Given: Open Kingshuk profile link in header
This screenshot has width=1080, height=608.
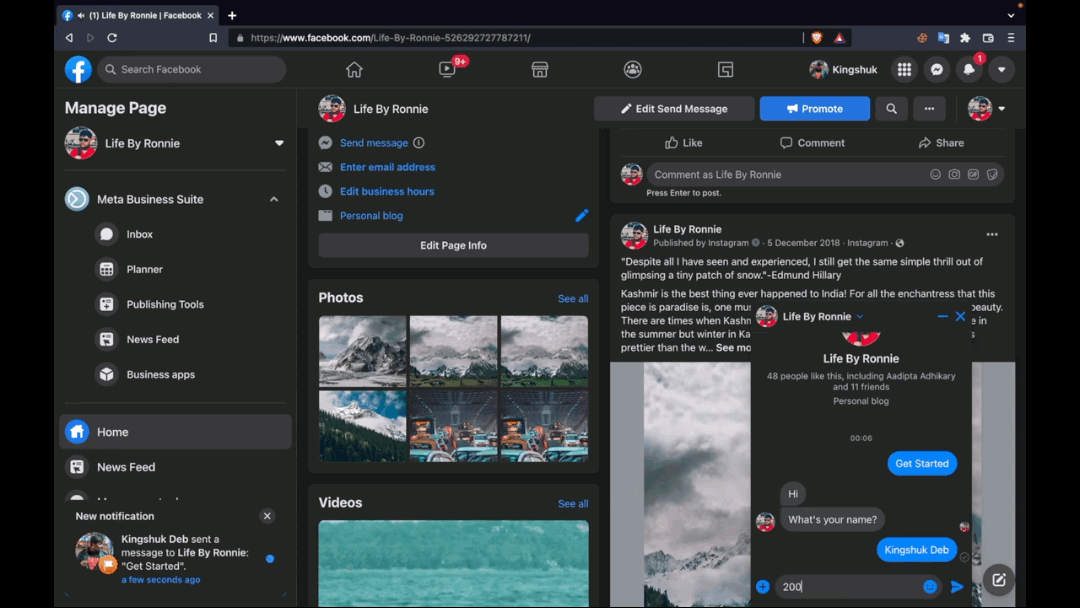Looking at the screenshot, I should click(x=843, y=70).
